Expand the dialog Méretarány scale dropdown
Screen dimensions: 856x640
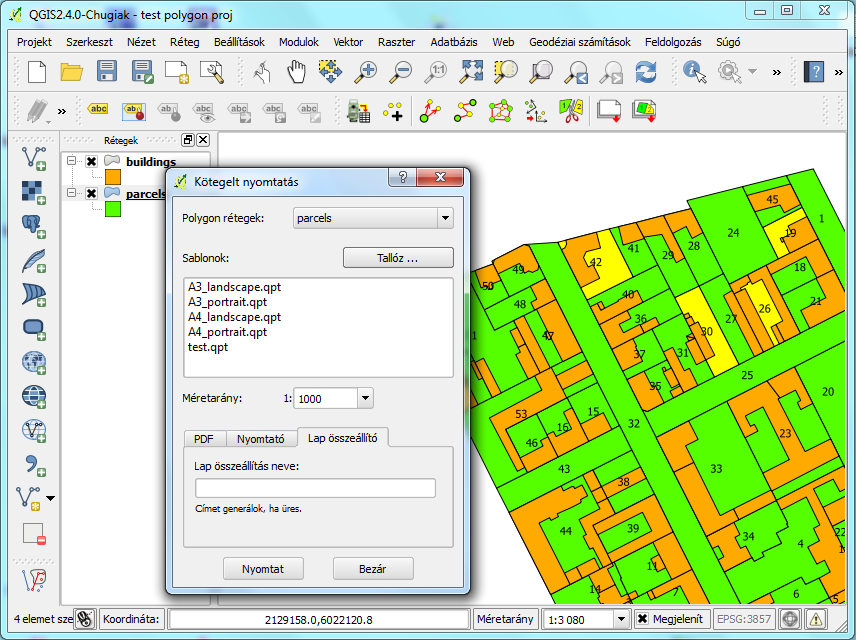364,398
